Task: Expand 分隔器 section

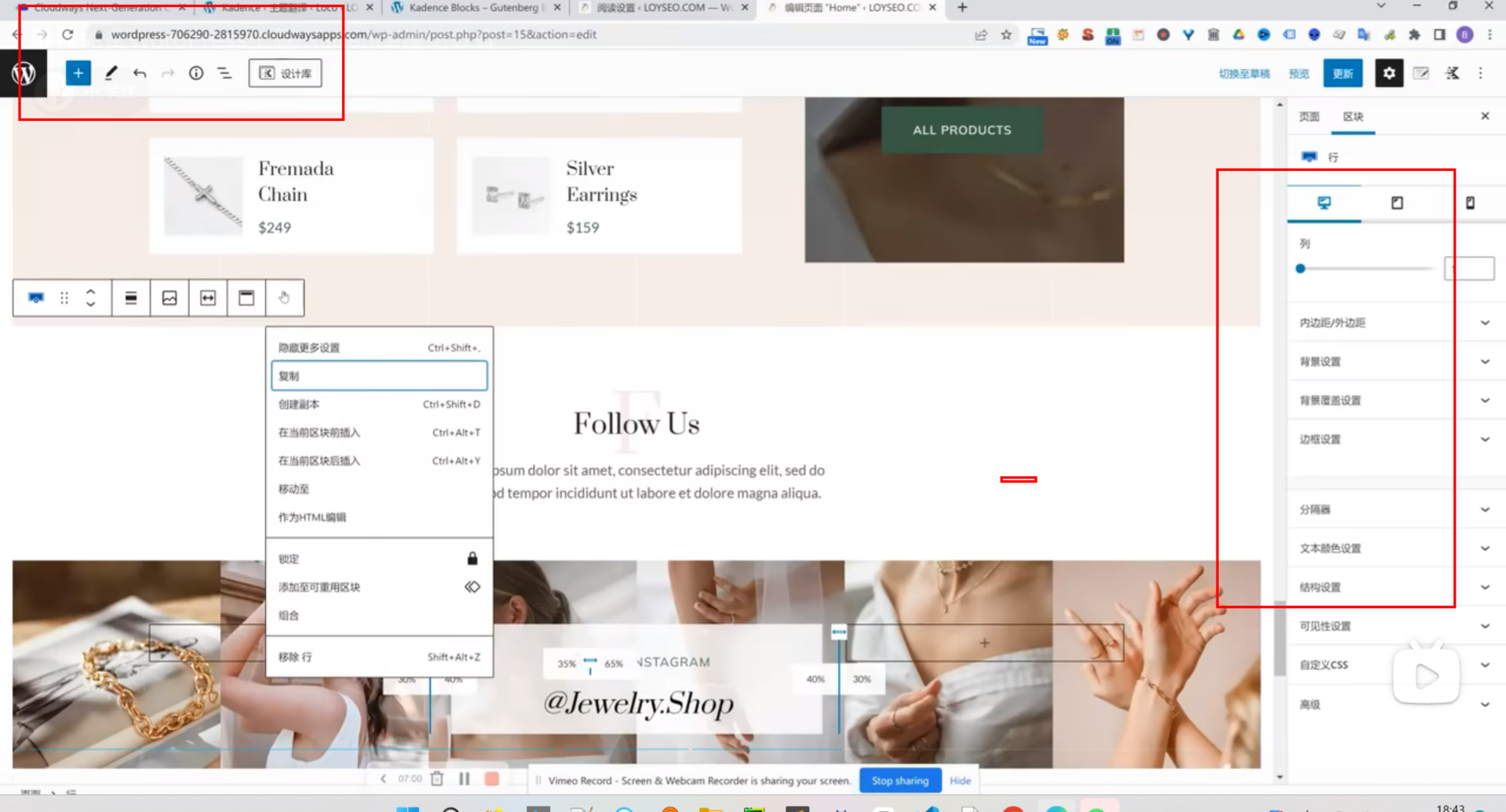Action: 1395,509
